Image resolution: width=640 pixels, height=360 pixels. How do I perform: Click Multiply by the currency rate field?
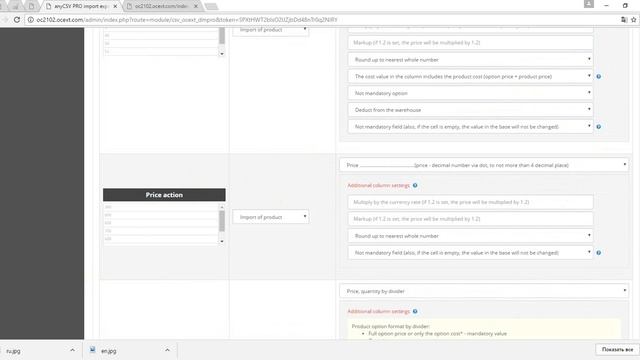tap(470, 202)
